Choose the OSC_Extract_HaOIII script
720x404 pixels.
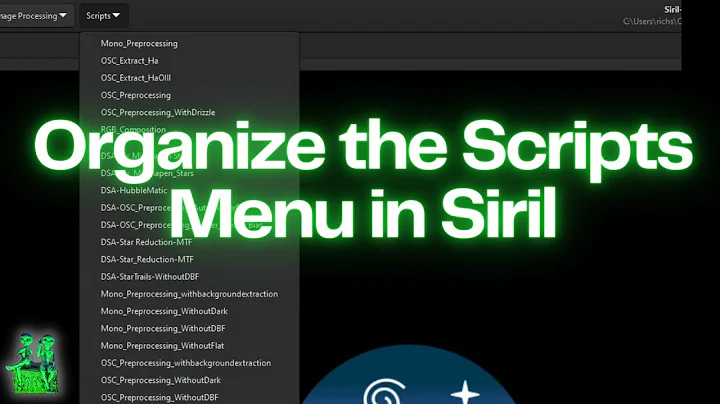click(x=136, y=78)
